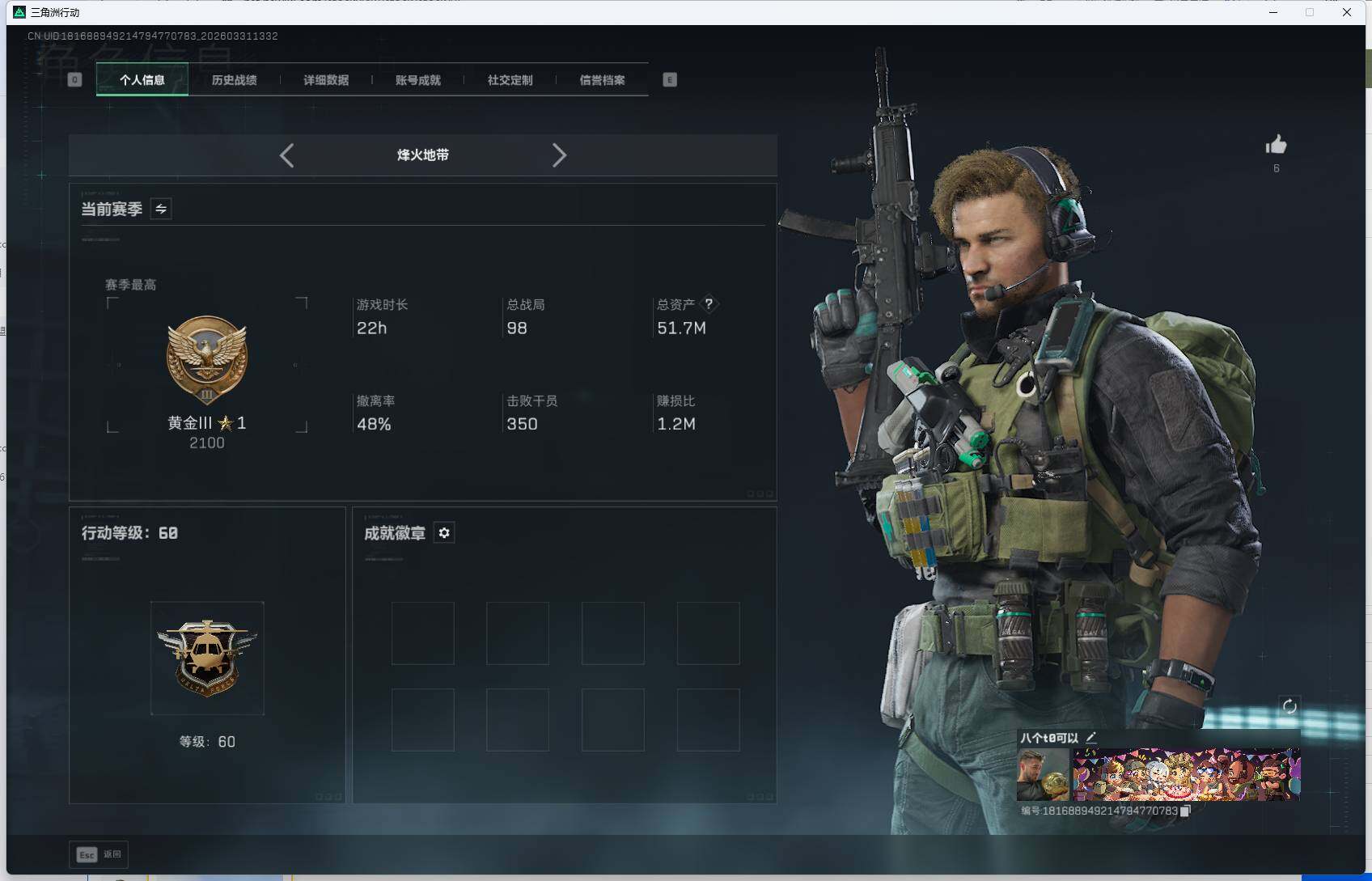The width and height of the screenshot is (1372, 881).
Task: Close the 三角洲行动 window
Action: [1347, 12]
